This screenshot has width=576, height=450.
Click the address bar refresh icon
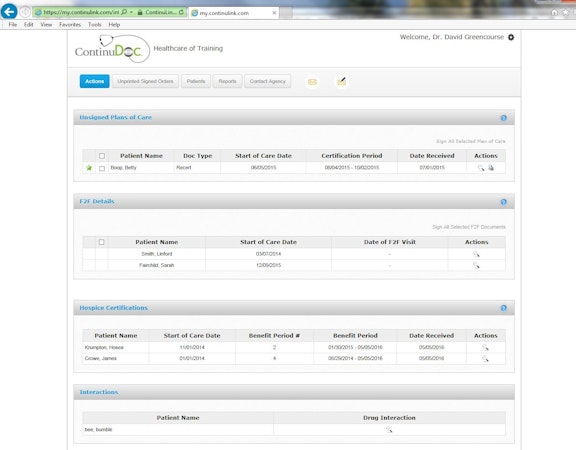click(181, 12)
